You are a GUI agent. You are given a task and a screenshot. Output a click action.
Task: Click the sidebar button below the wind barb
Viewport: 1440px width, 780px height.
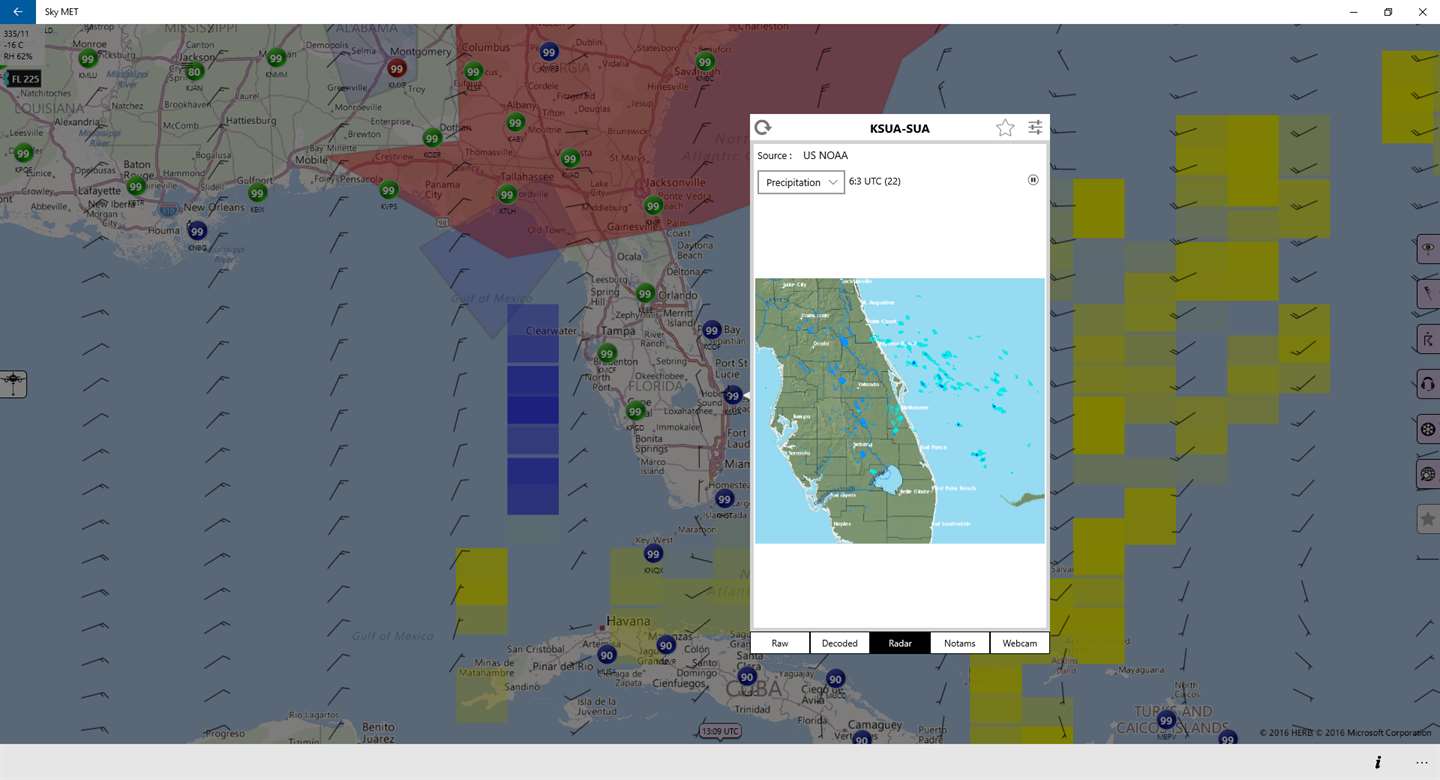coord(1428,339)
